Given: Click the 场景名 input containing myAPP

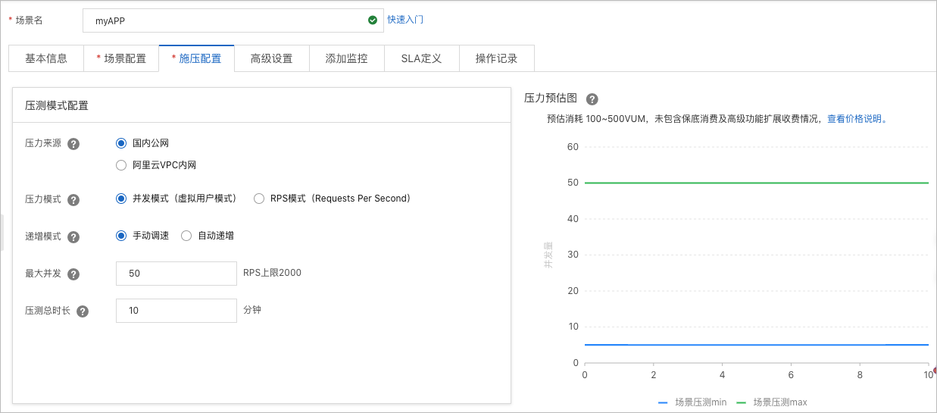Looking at the screenshot, I should 233,20.
